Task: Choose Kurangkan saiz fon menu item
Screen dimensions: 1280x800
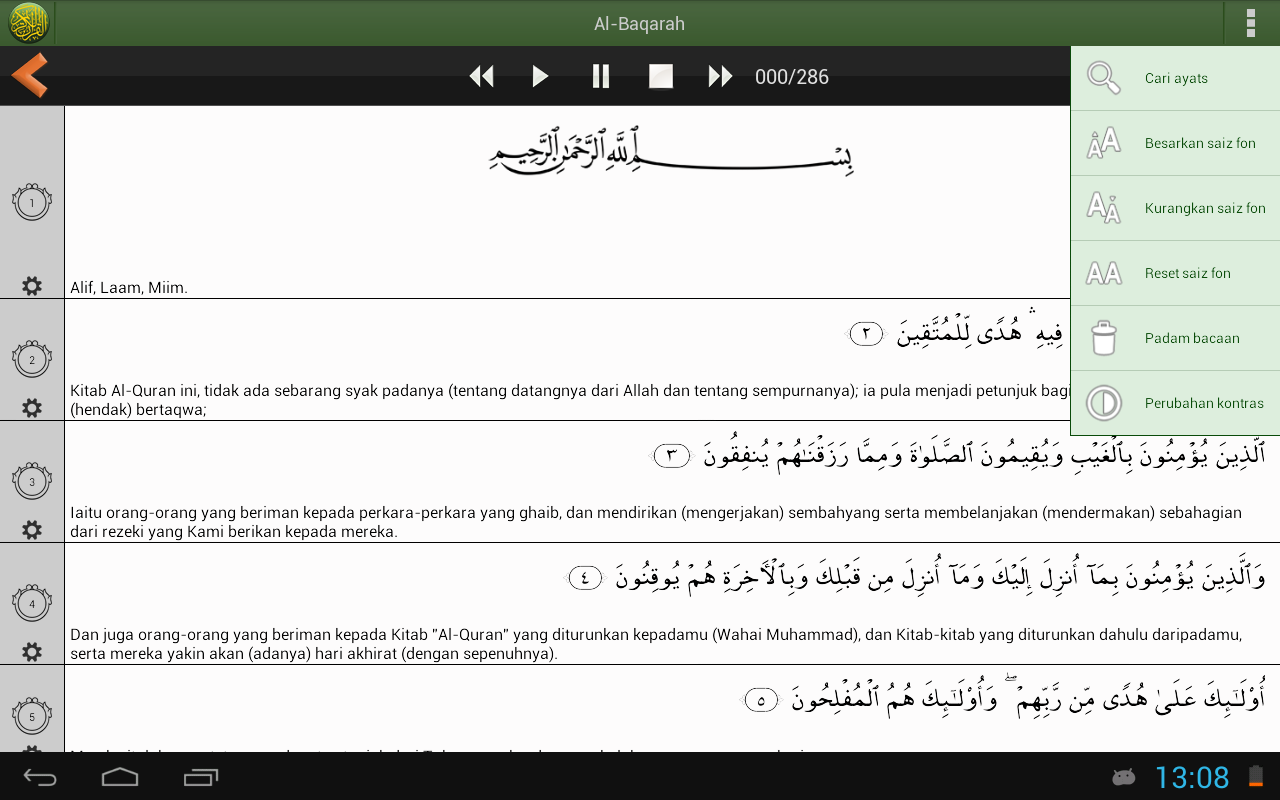Action: click(x=1175, y=208)
